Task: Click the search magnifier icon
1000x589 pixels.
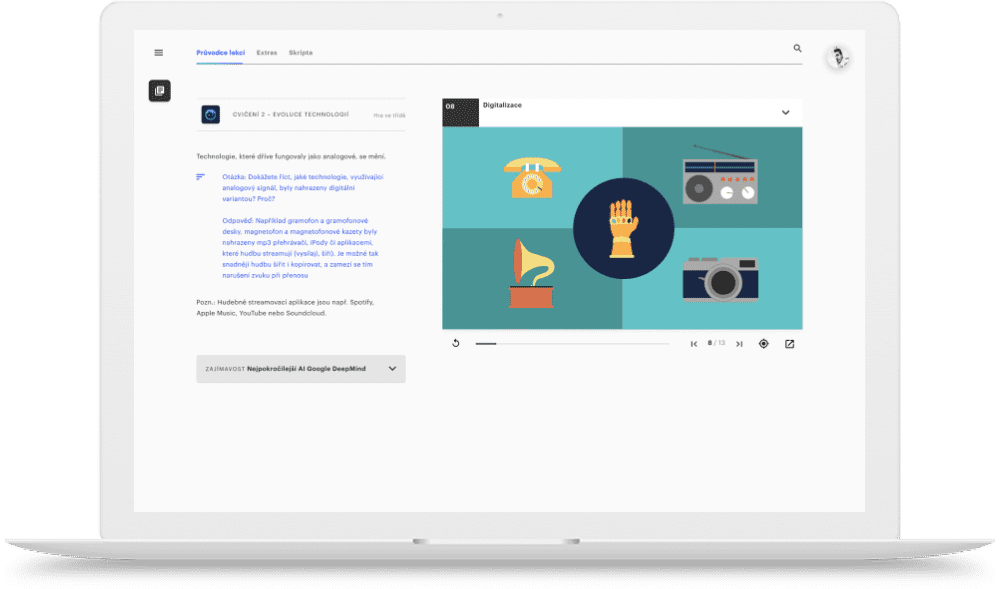Action: pos(797,48)
